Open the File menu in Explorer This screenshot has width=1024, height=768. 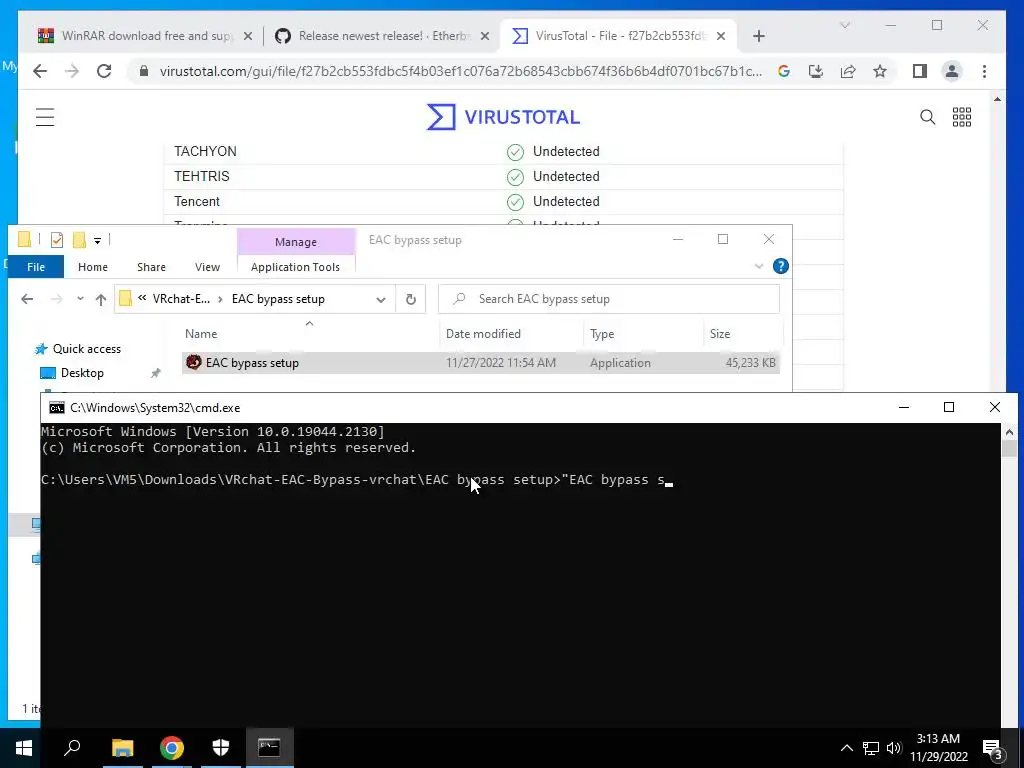tap(36, 266)
